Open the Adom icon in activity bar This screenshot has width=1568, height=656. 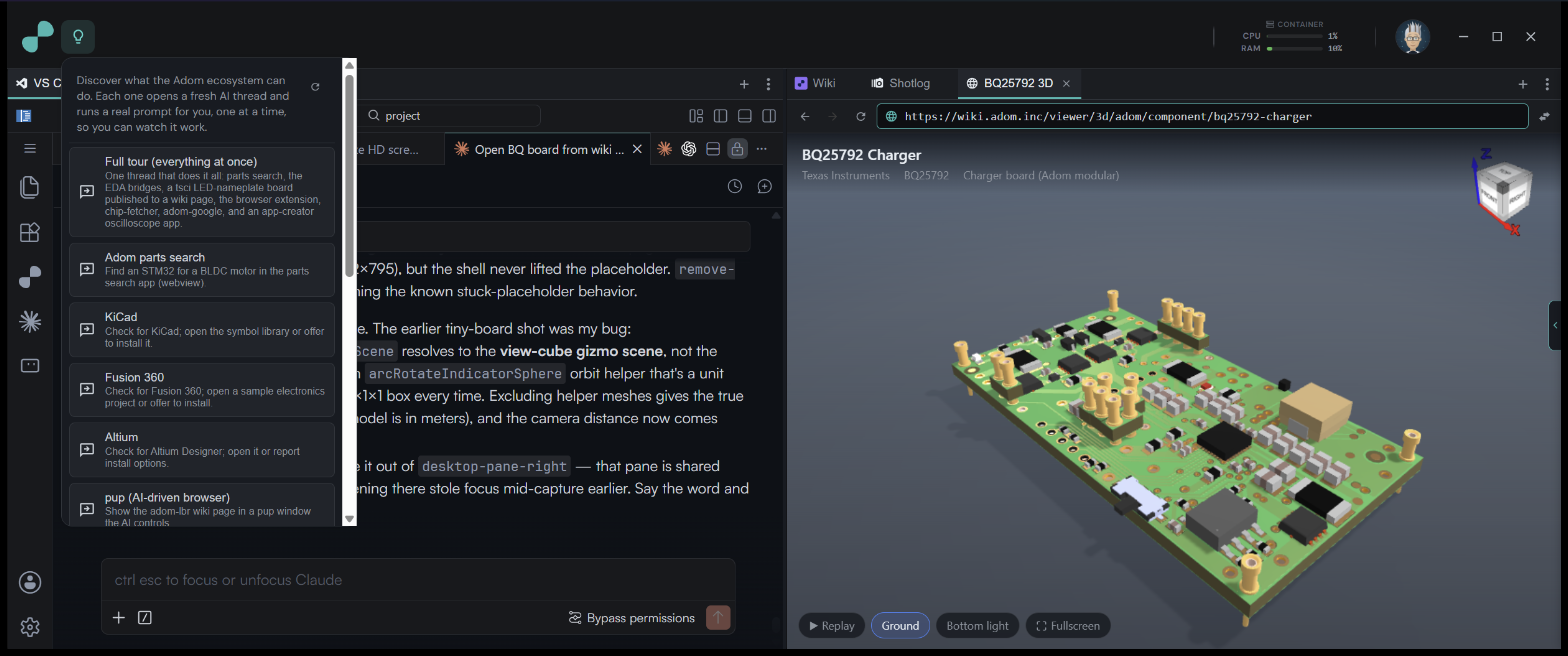pos(30,277)
